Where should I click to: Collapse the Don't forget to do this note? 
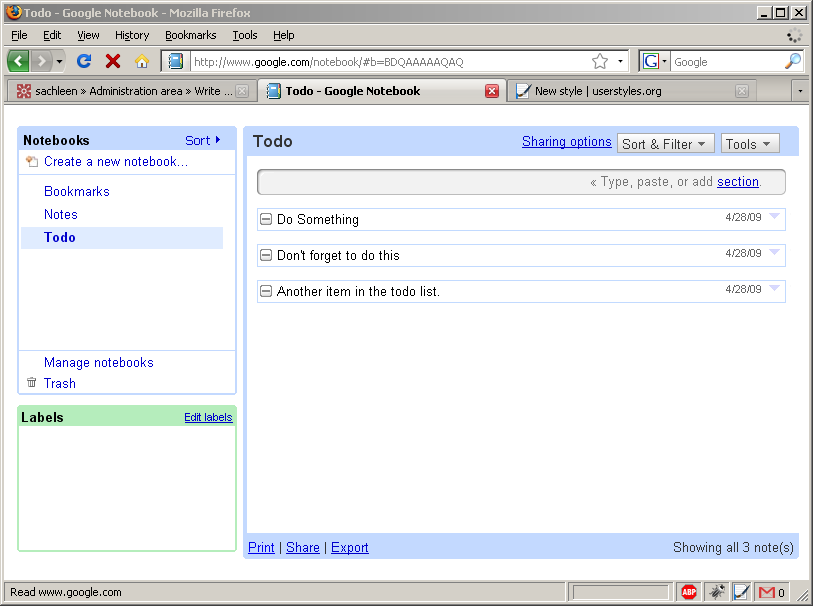265,255
